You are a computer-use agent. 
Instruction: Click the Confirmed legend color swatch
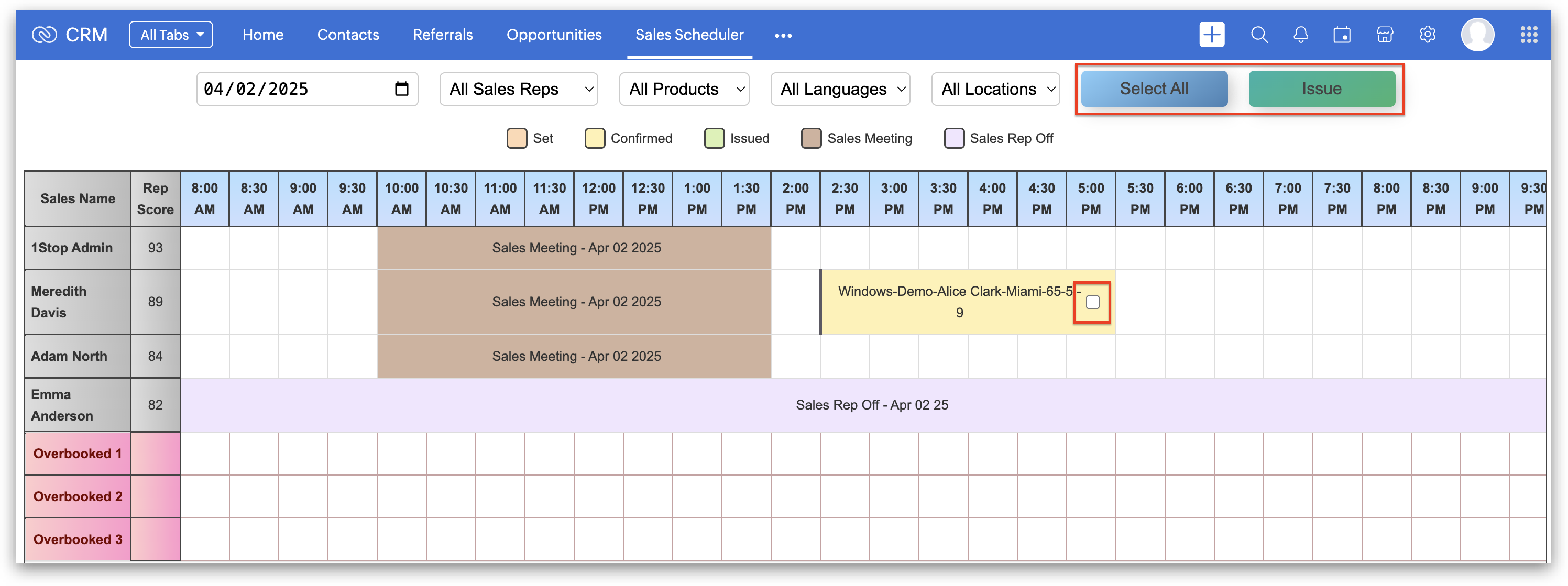(595, 138)
